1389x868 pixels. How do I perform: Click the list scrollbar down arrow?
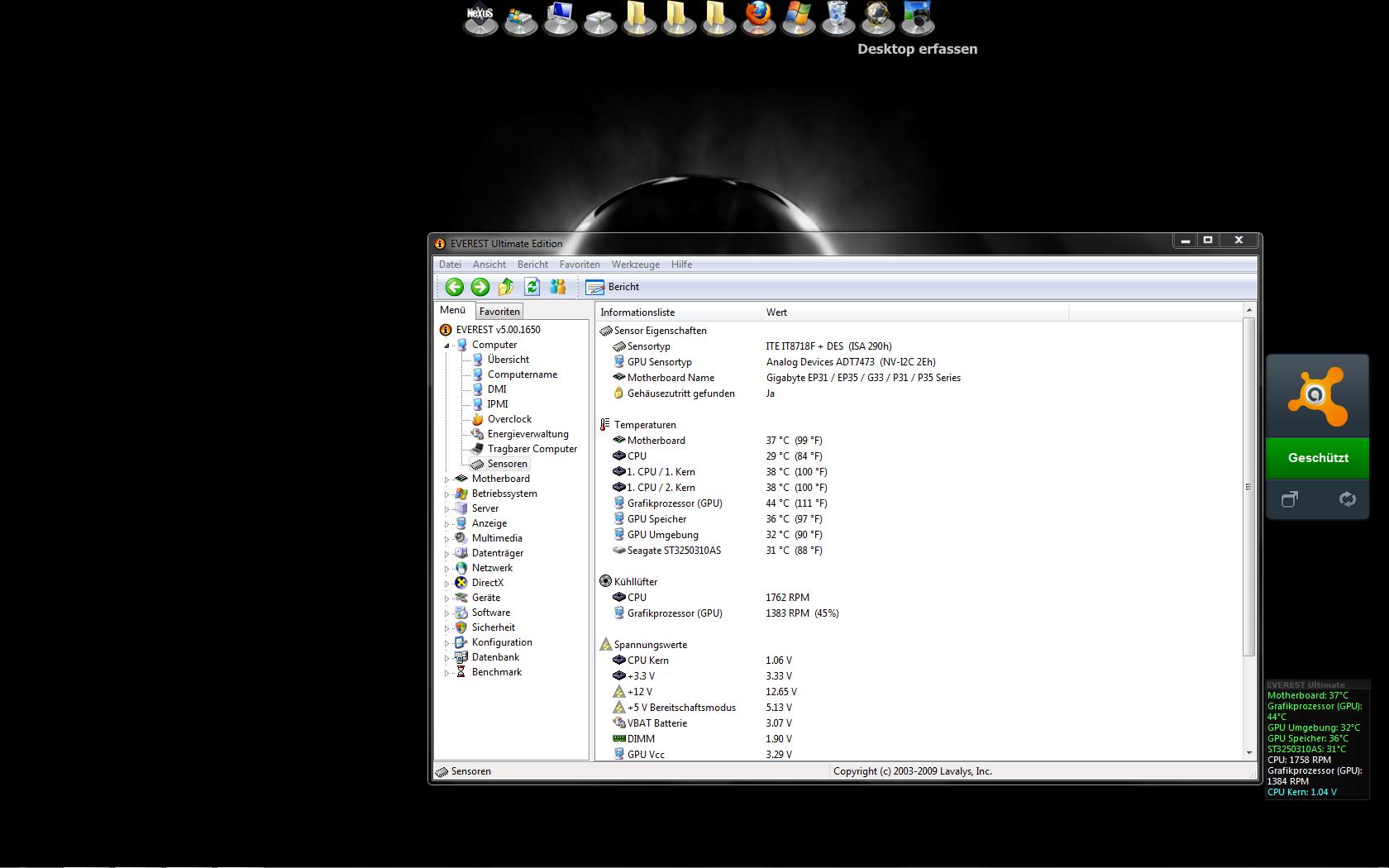1248,753
